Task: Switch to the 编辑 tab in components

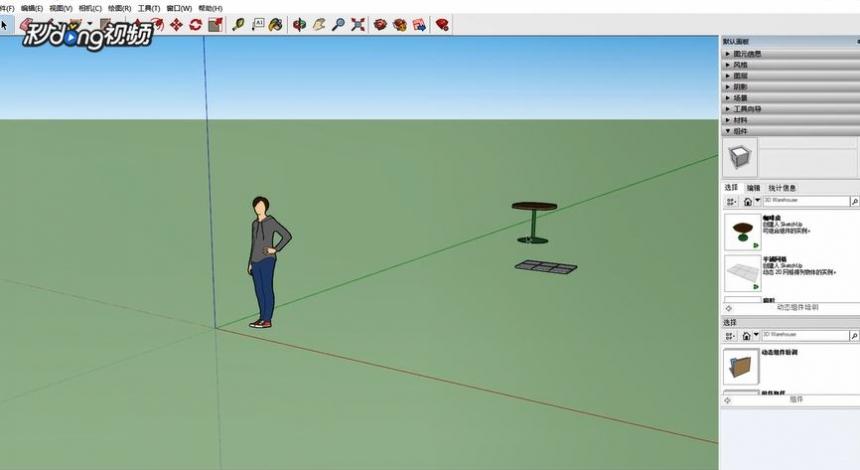Action: point(754,188)
